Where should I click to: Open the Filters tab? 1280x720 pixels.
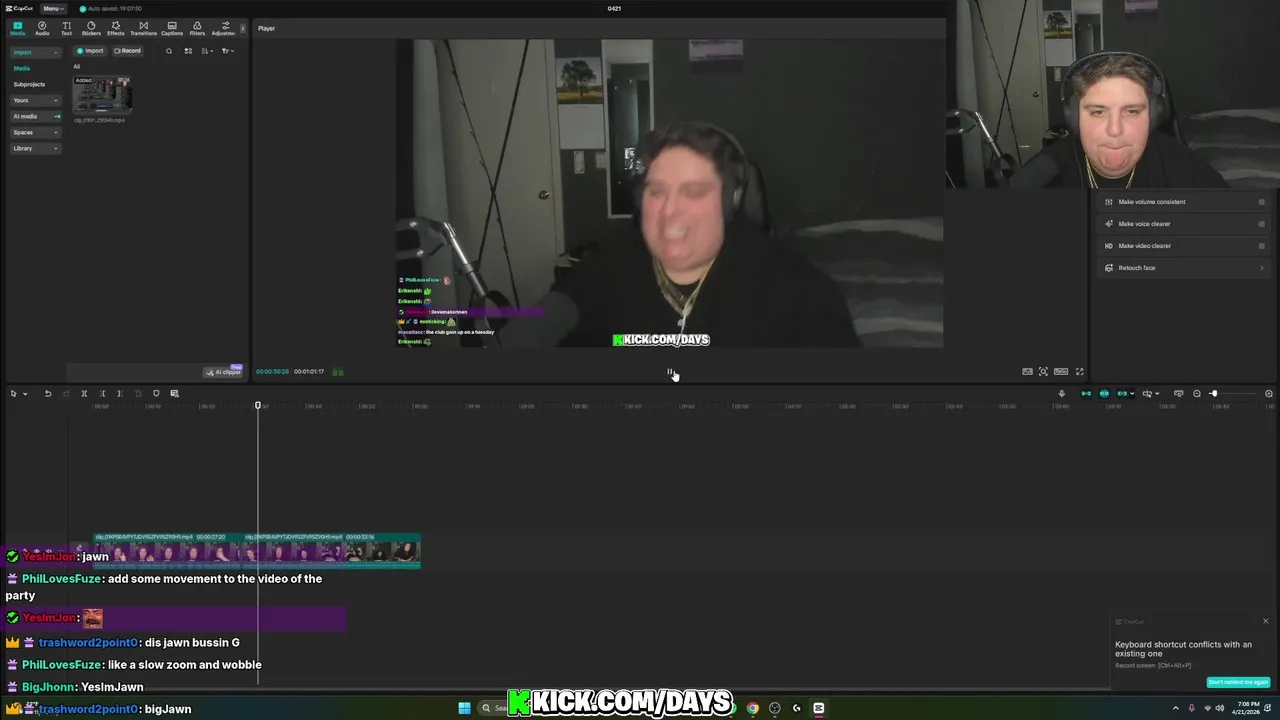coord(197,28)
